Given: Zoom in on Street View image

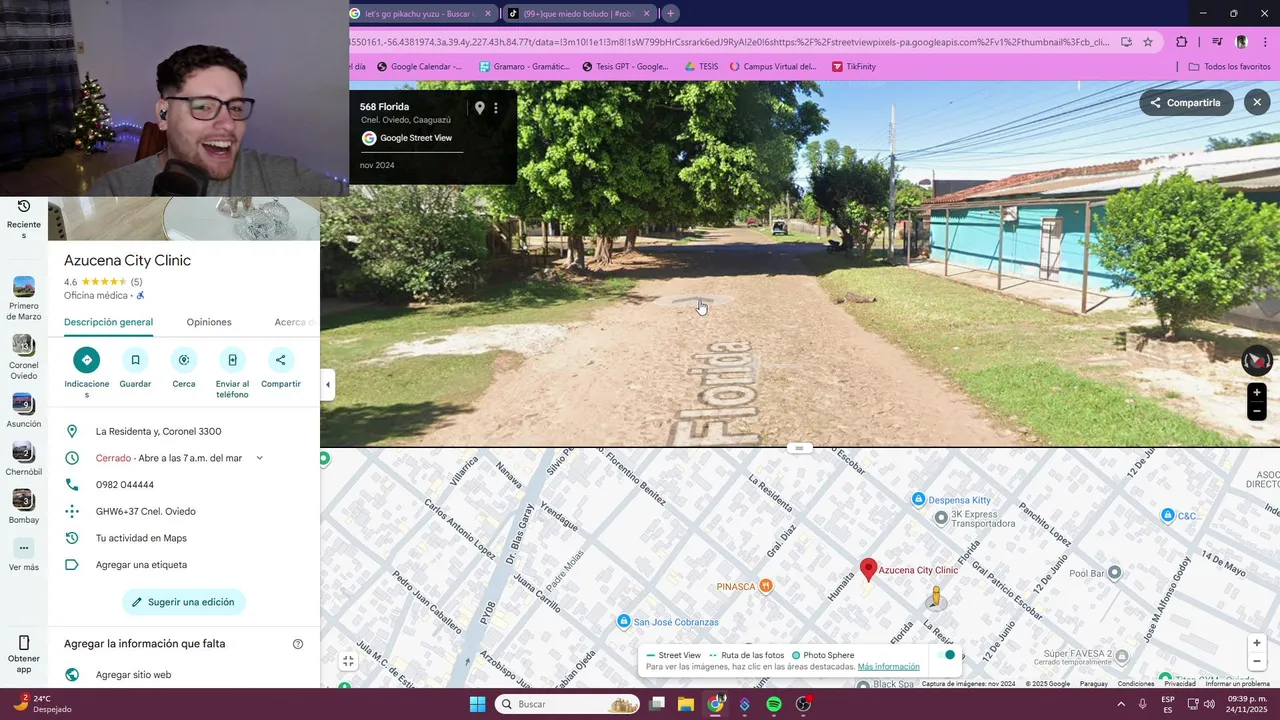Looking at the screenshot, I should (x=1257, y=392).
